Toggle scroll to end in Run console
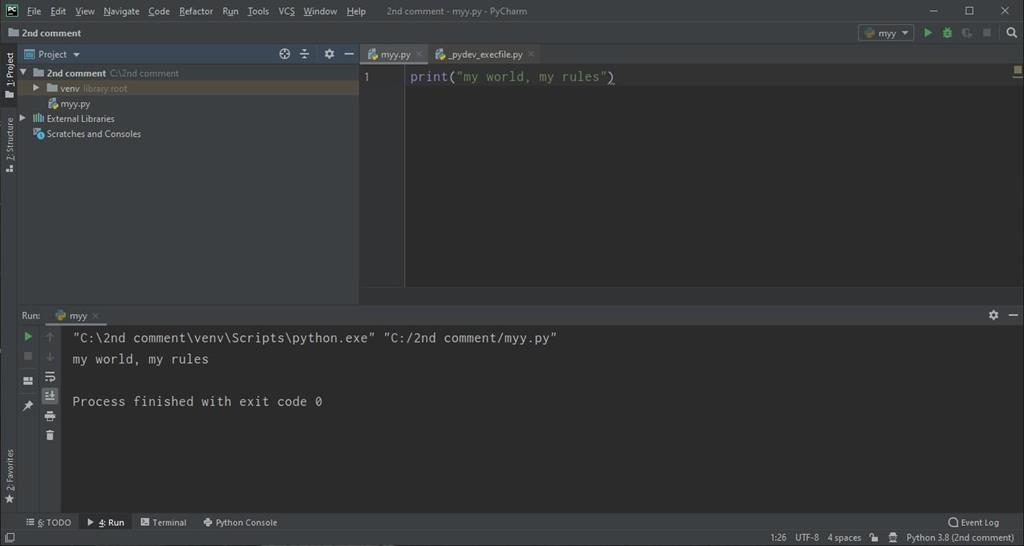The height and width of the screenshot is (546, 1024). (50, 396)
